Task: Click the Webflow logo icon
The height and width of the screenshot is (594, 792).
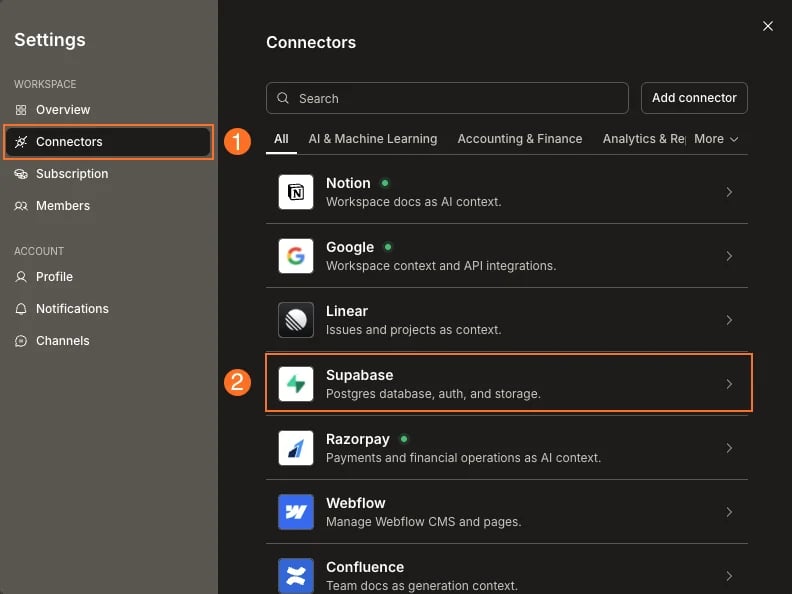Action: tap(296, 512)
